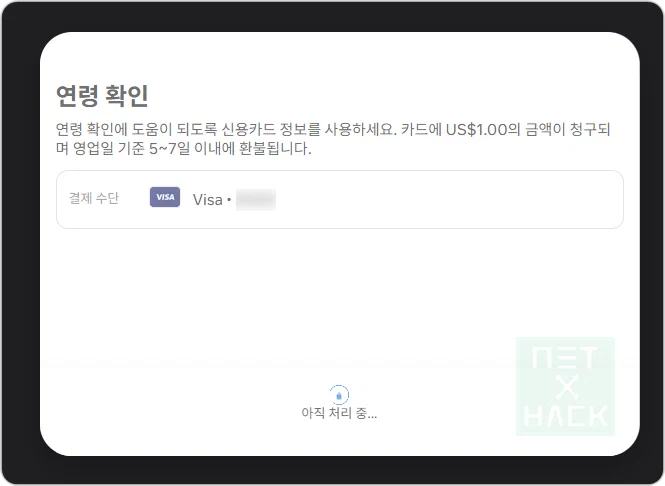Viewport: 665px width, 486px height.
Task: Click the '아직 처리 중...' status text
Action: point(339,413)
